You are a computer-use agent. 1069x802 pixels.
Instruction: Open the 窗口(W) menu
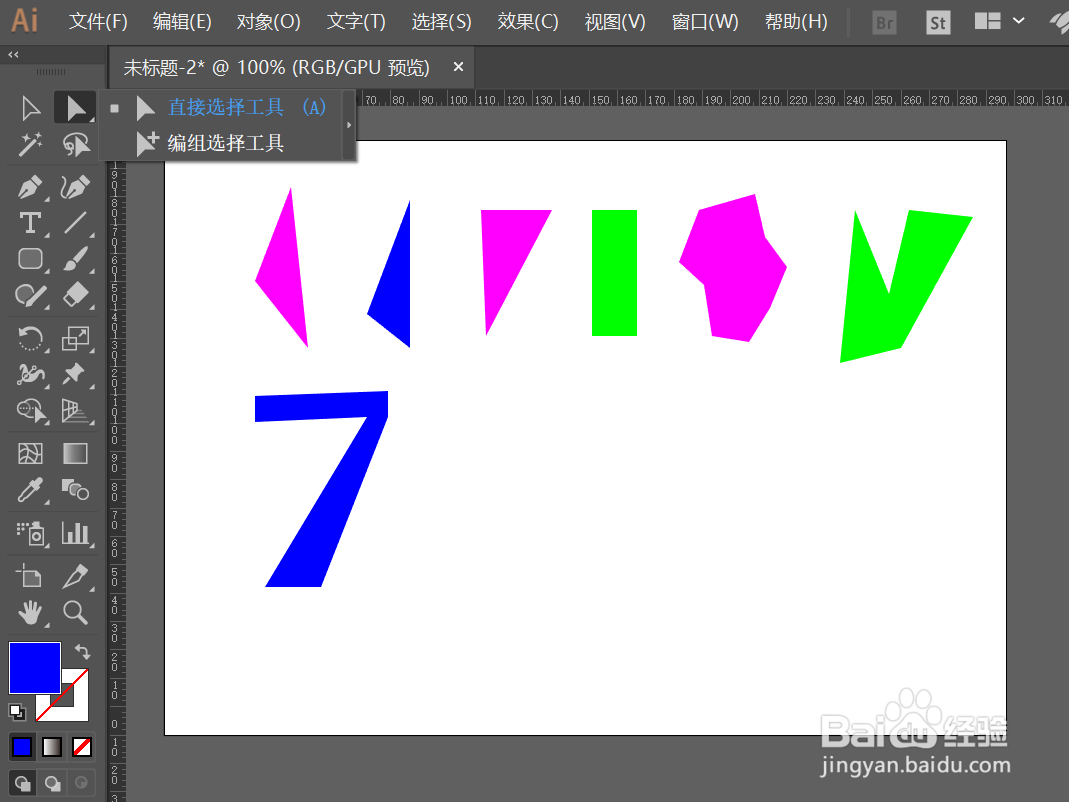[x=705, y=22]
